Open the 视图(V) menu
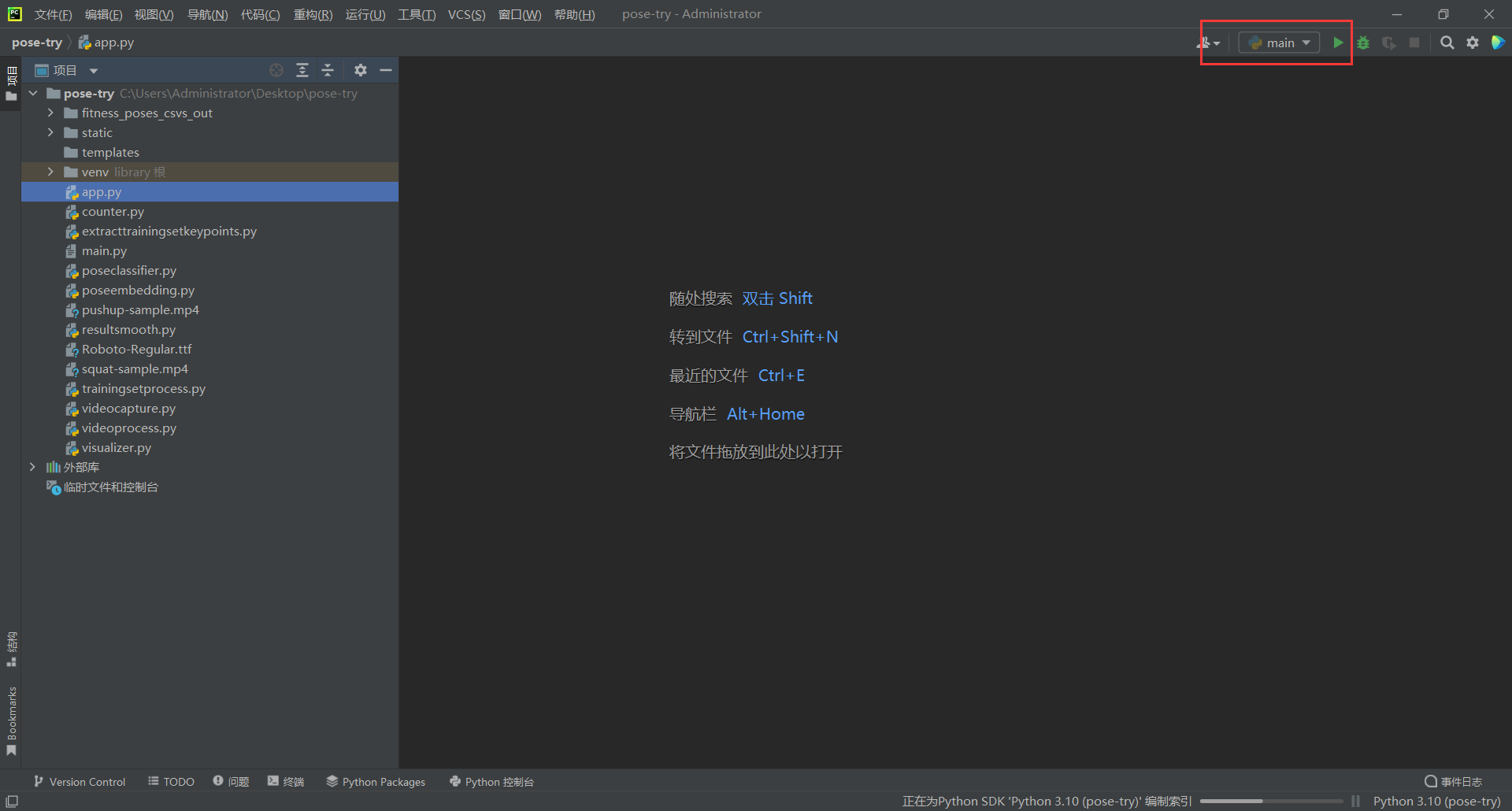 point(154,14)
